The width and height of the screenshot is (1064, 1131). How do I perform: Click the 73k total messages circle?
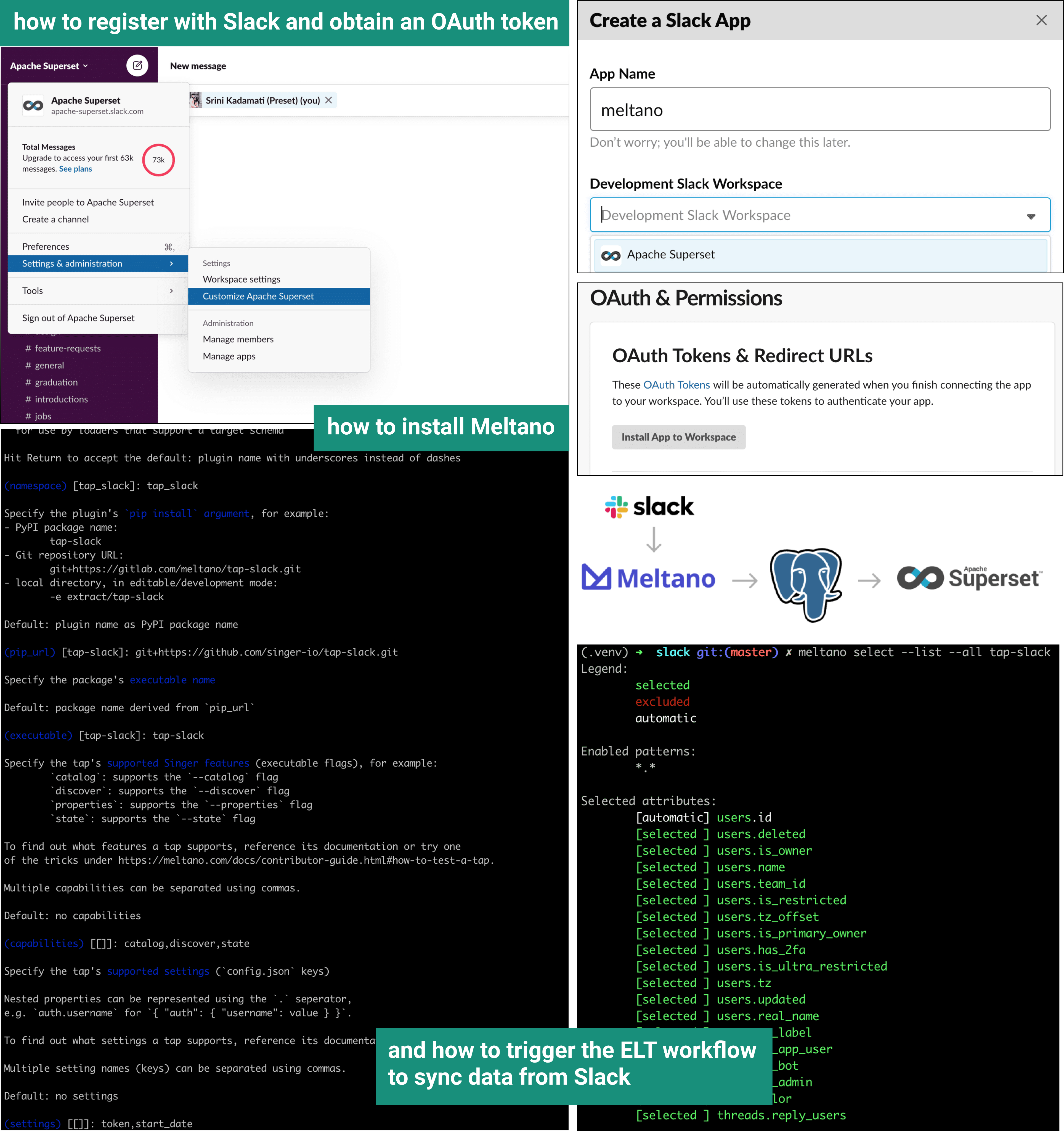point(158,160)
